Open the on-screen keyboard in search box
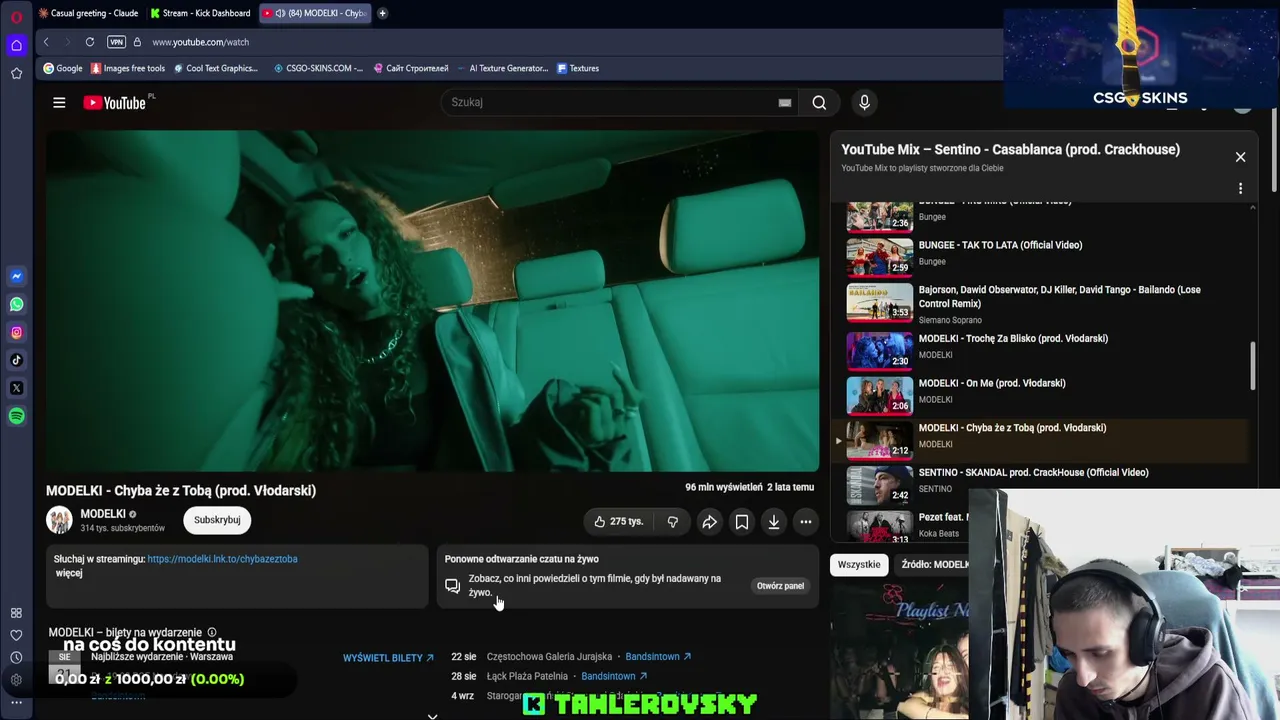Viewport: 1280px width, 720px height. pyautogui.click(x=785, y=102)
